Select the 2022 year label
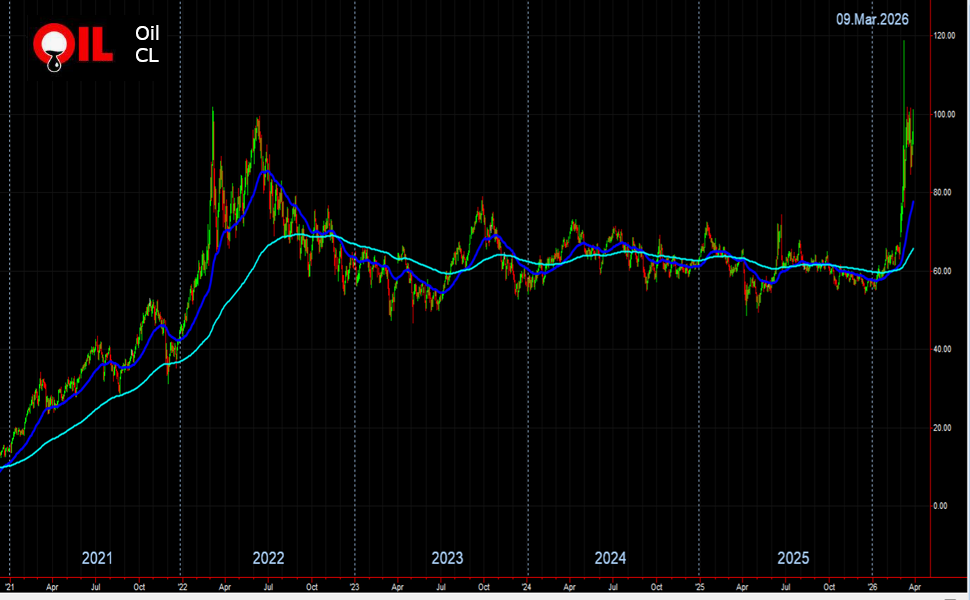970x600 pixels. [x=268, y=558]
